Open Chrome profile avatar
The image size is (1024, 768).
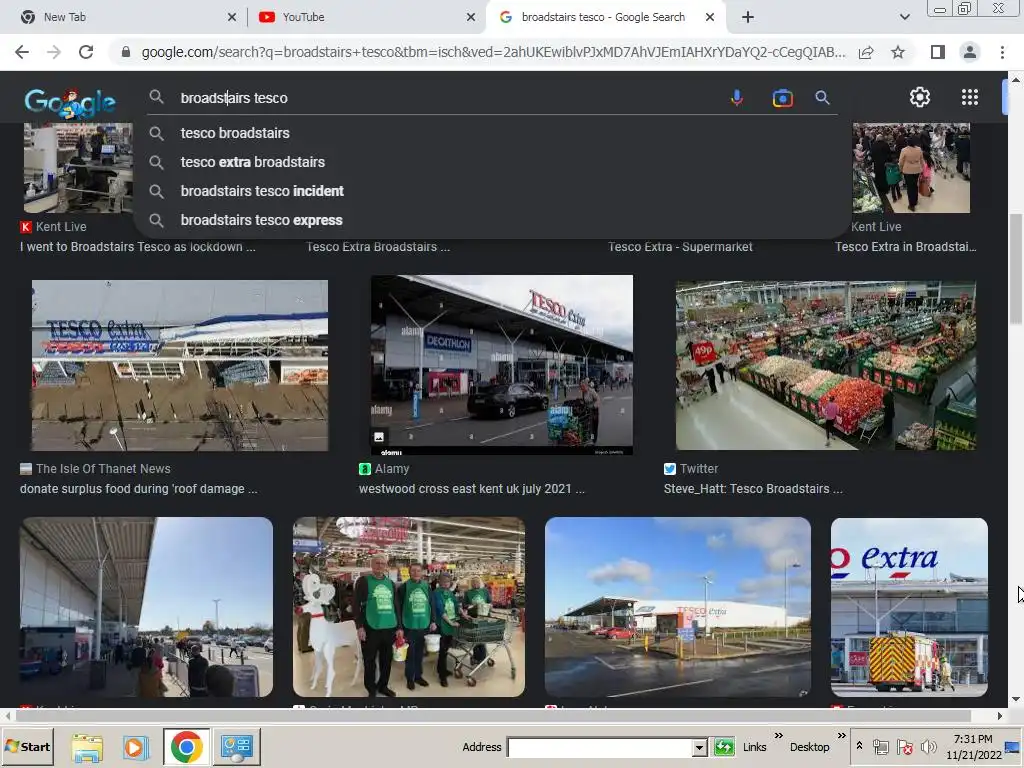click(x=970, y=52)
